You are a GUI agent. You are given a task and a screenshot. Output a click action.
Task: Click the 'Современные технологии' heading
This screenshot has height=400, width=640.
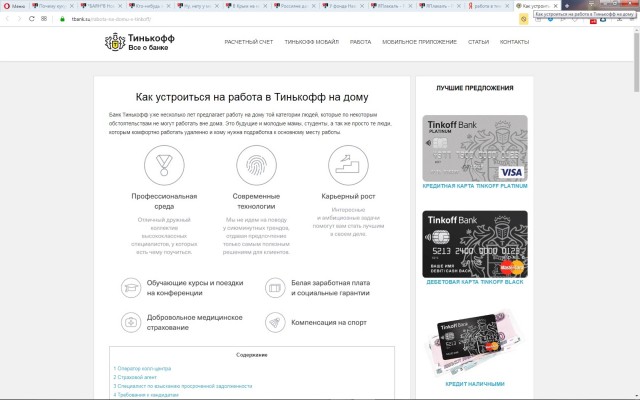(256, 201)
